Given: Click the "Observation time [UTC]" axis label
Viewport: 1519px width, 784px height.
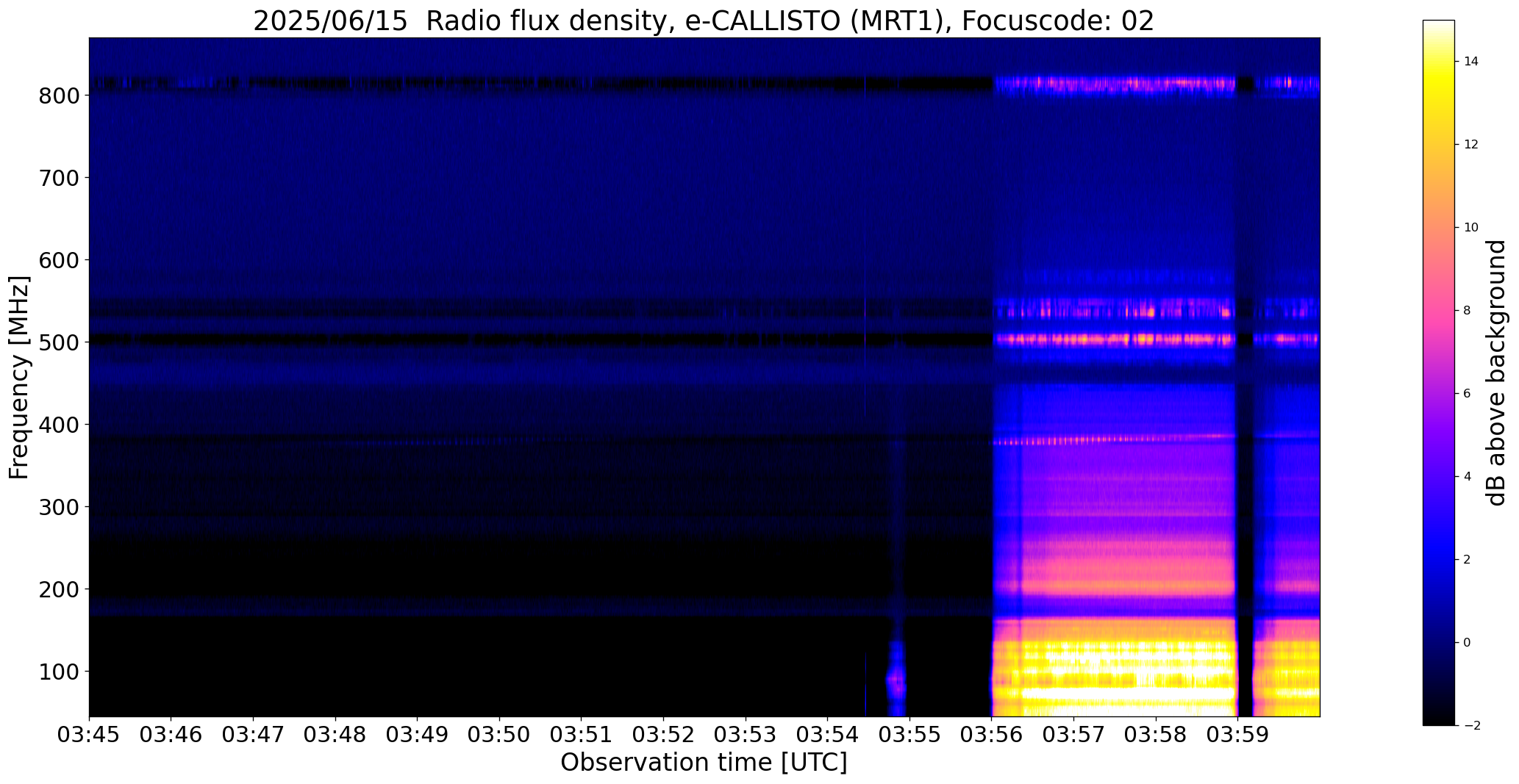Looking at the screenshot, I should coord(704,762).
